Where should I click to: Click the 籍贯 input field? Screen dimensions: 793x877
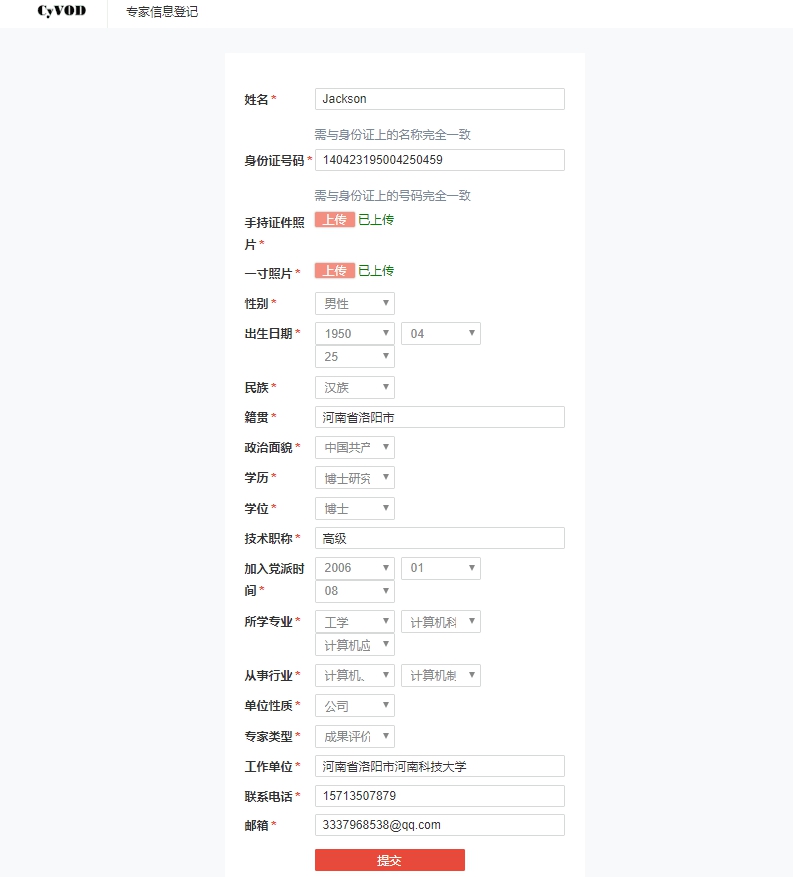click(440, 417)
